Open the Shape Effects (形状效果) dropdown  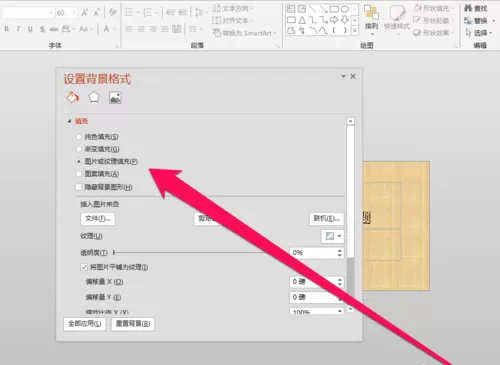(x=434, y=33)
